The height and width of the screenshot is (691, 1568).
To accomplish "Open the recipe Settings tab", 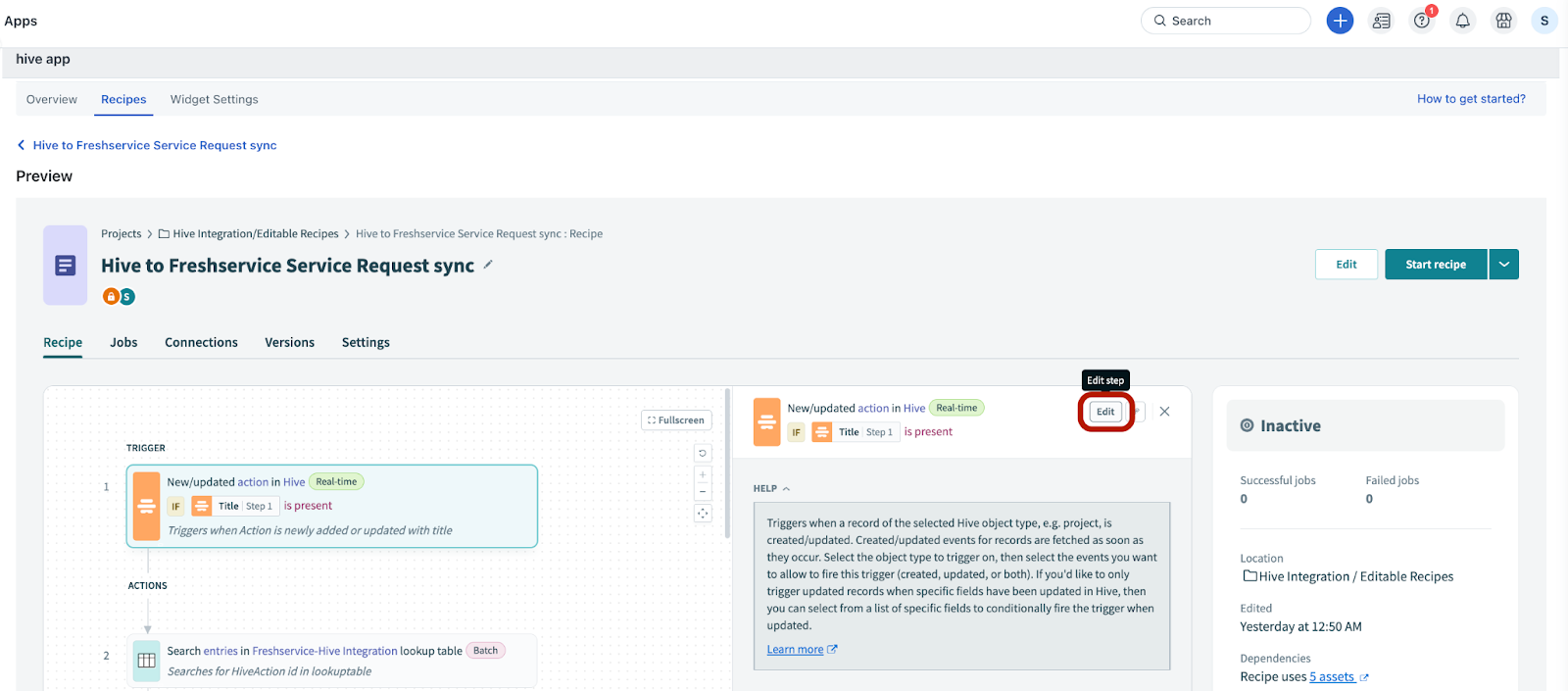I will click(x=366, y=342).
